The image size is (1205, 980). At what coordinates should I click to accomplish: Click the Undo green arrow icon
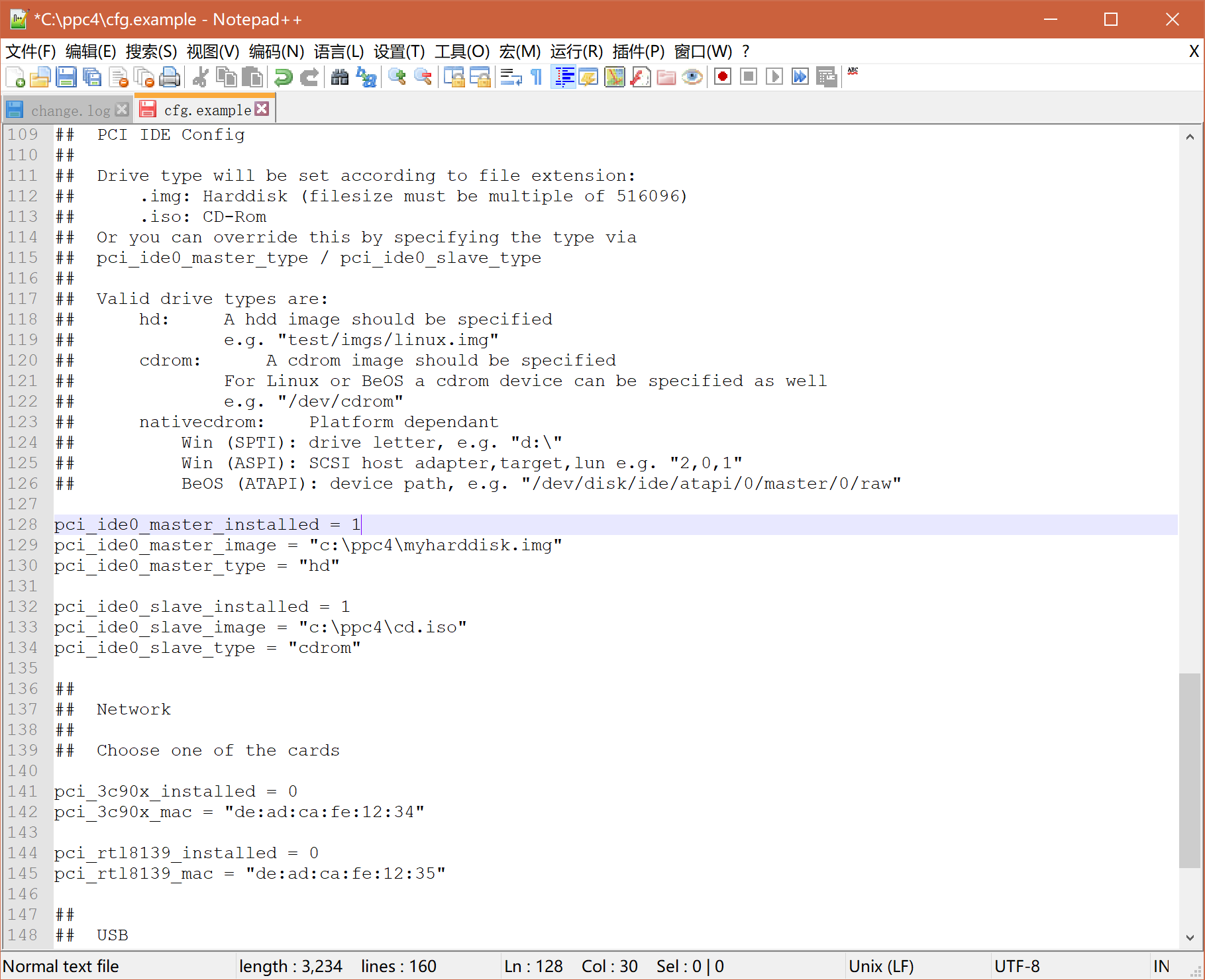click(284, 77)
